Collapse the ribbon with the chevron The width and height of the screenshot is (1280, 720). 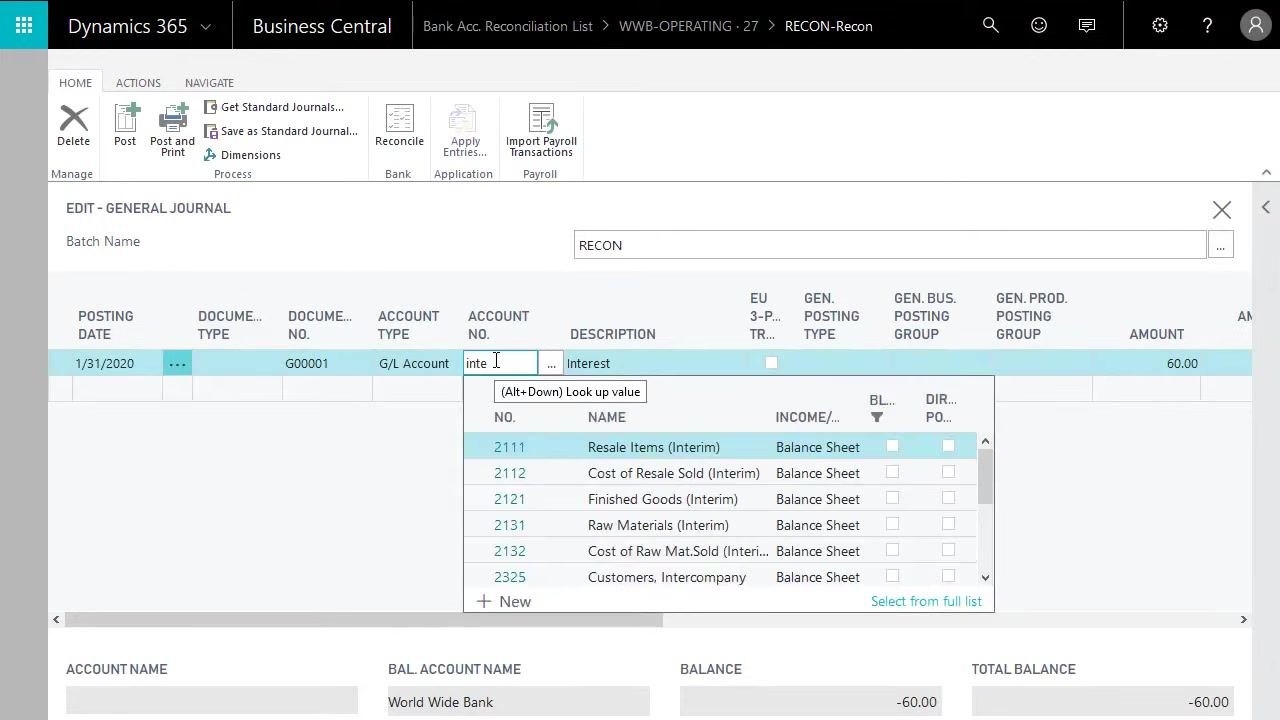pyautogui.click(x=1266, y=172)
